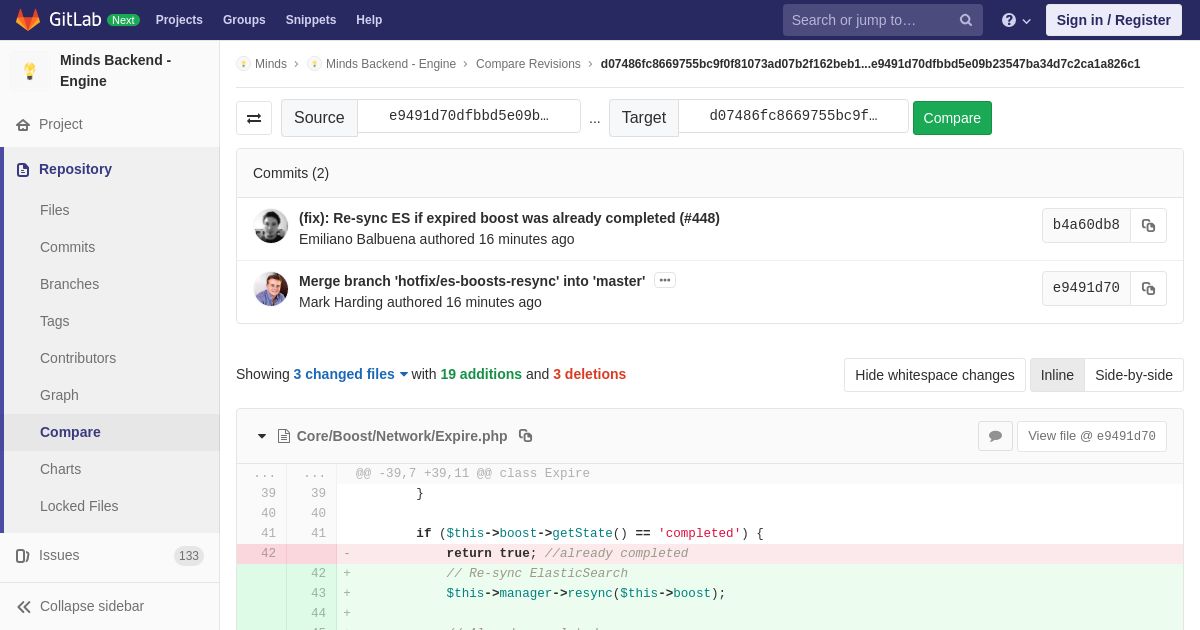Screen dimensions: 1200x630
Task: Open Core/Boost/Network/Expire.php file title
Action: coord(402,436)
